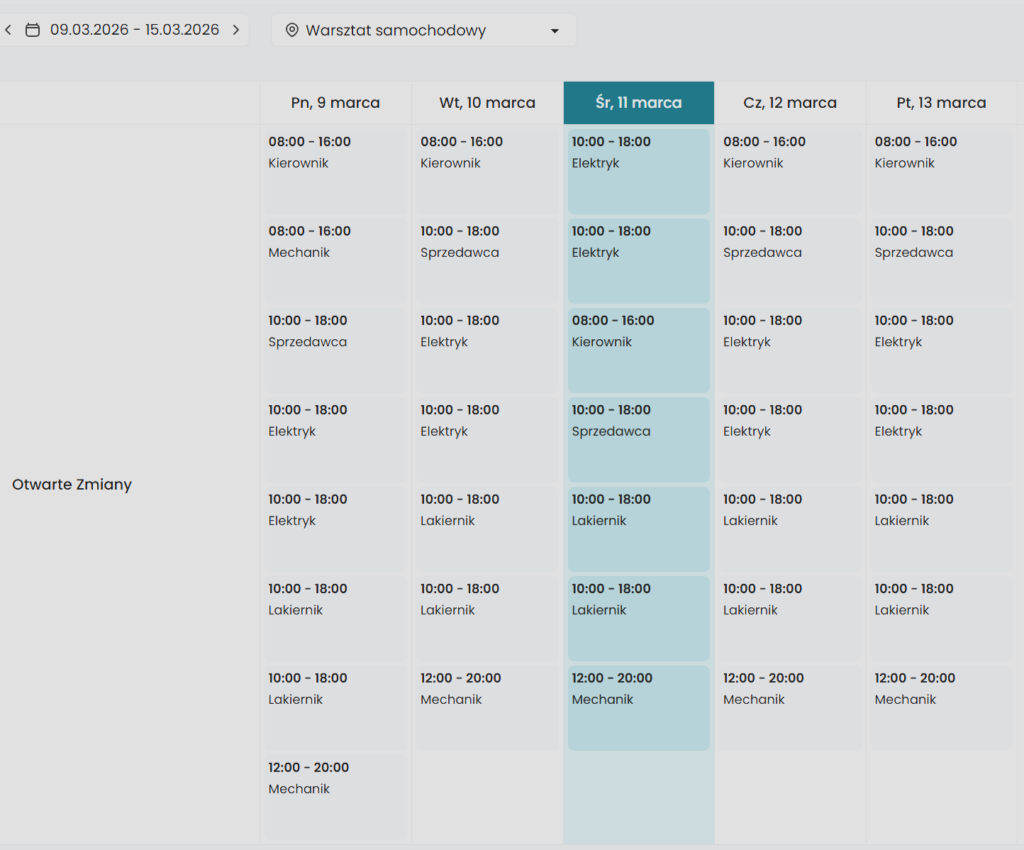The height and width of the screenshot is (850, 1024).
Task: Click the Otwarte Zmiany row label
Action: (72, 485)
